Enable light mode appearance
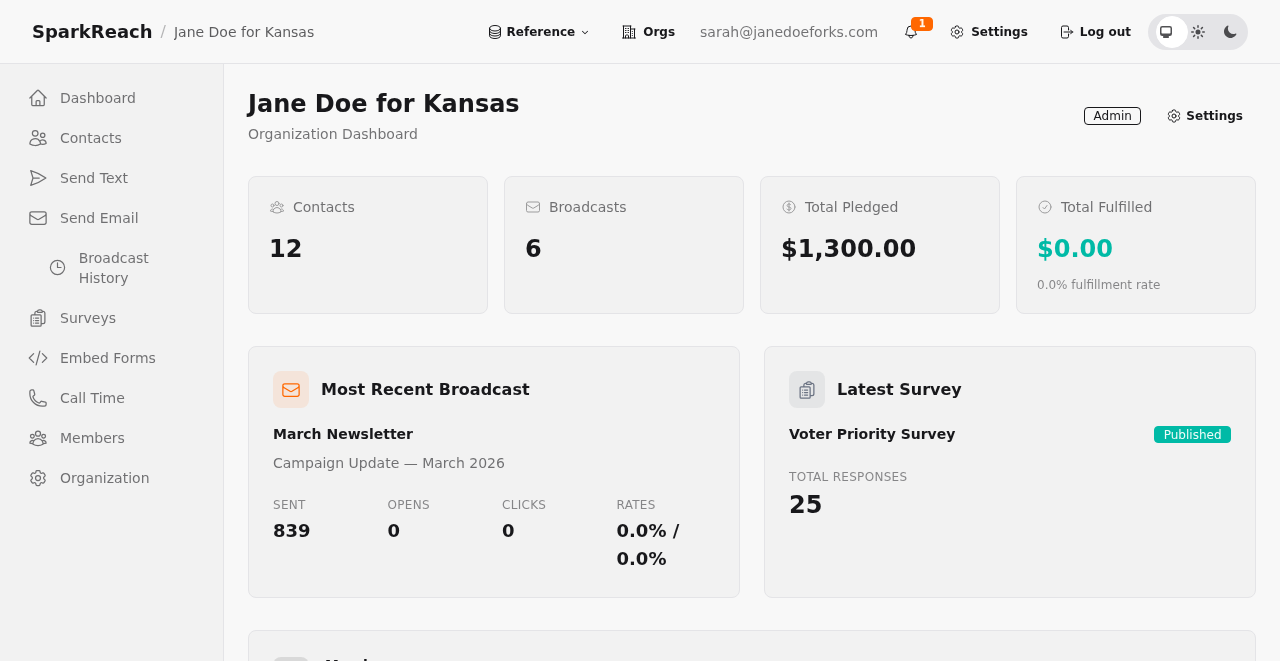 tap(1197, 31)
